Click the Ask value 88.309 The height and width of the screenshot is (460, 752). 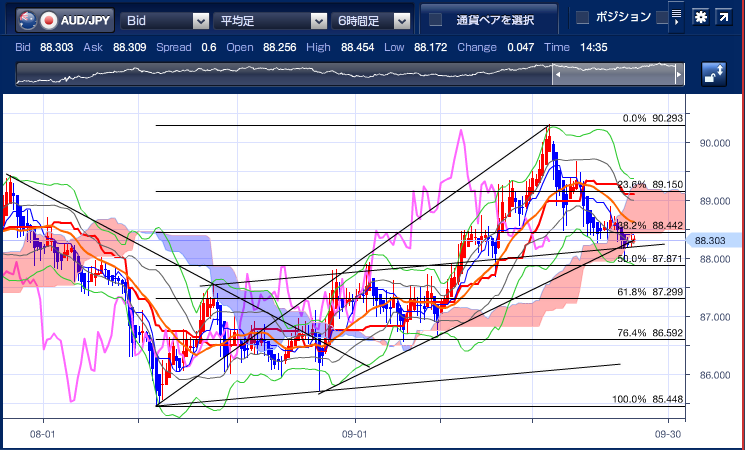point(129,47)
